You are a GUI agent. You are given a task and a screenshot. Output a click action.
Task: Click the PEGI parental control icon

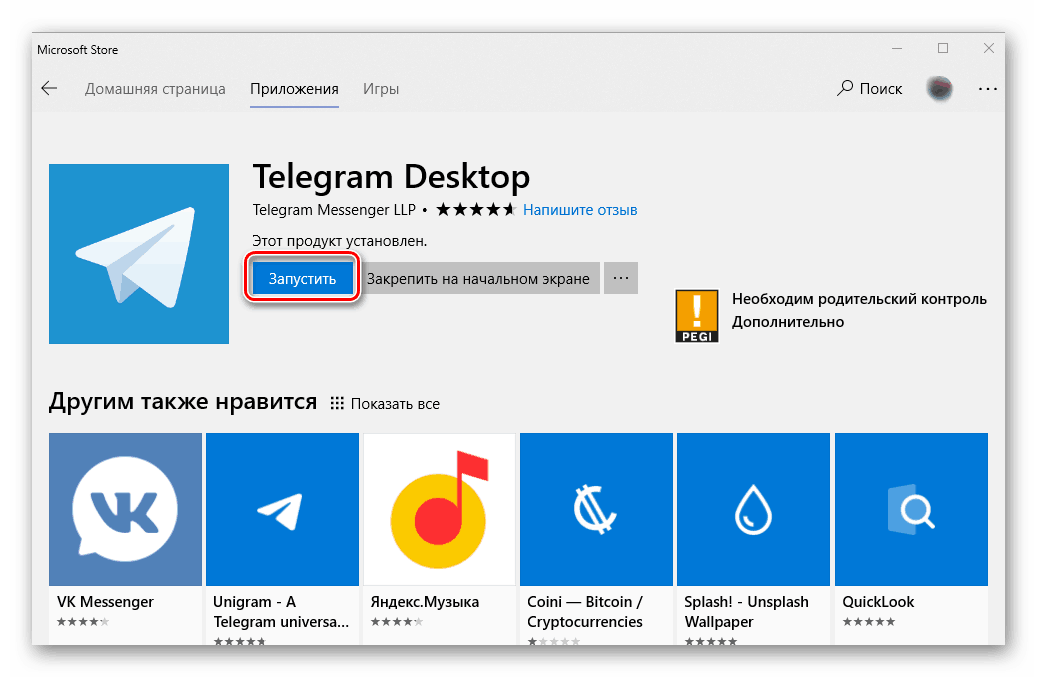pyautogui.click(x=696, y=316)
